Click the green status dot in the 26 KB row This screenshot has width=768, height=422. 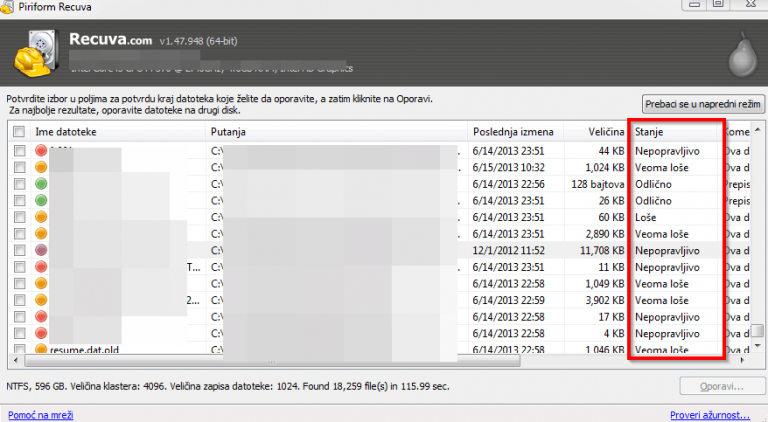[x=41, y=201]
